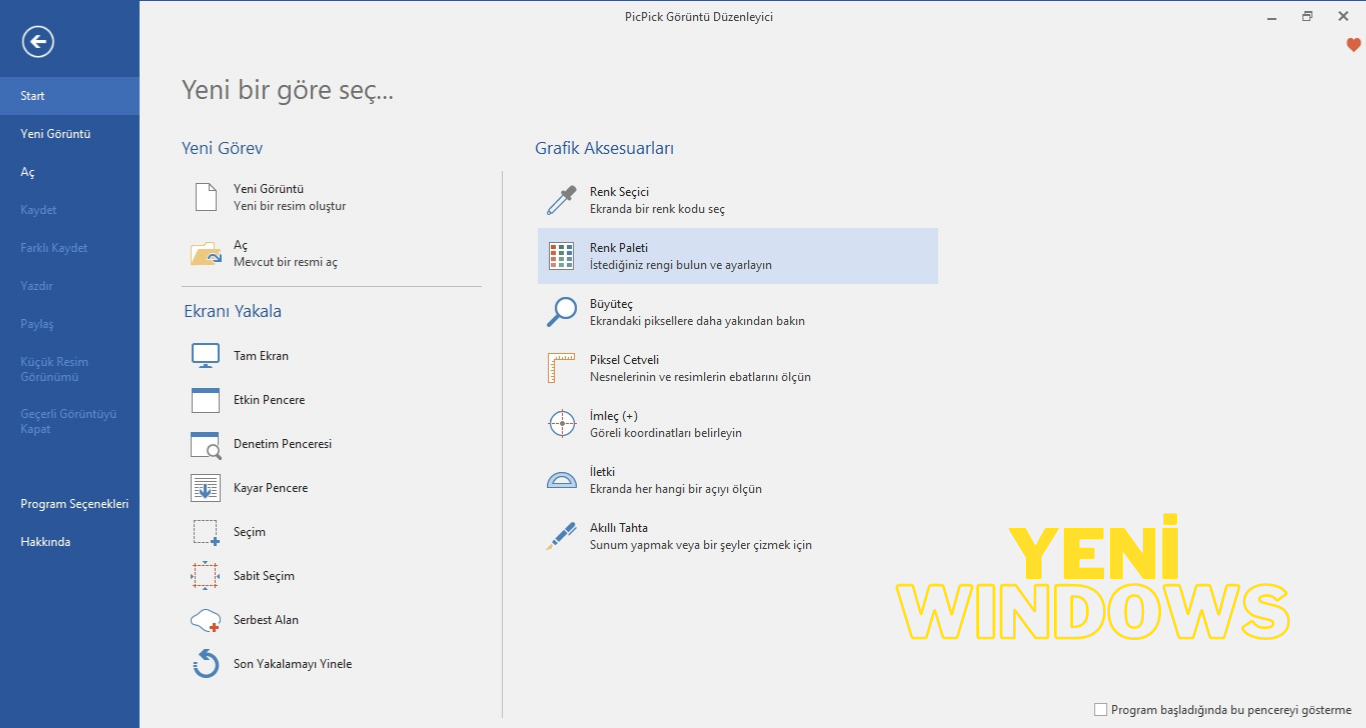Screen dimensions: 1366x728
Task: Click the heart icon at top right
Action: (x=1354, y=45)
